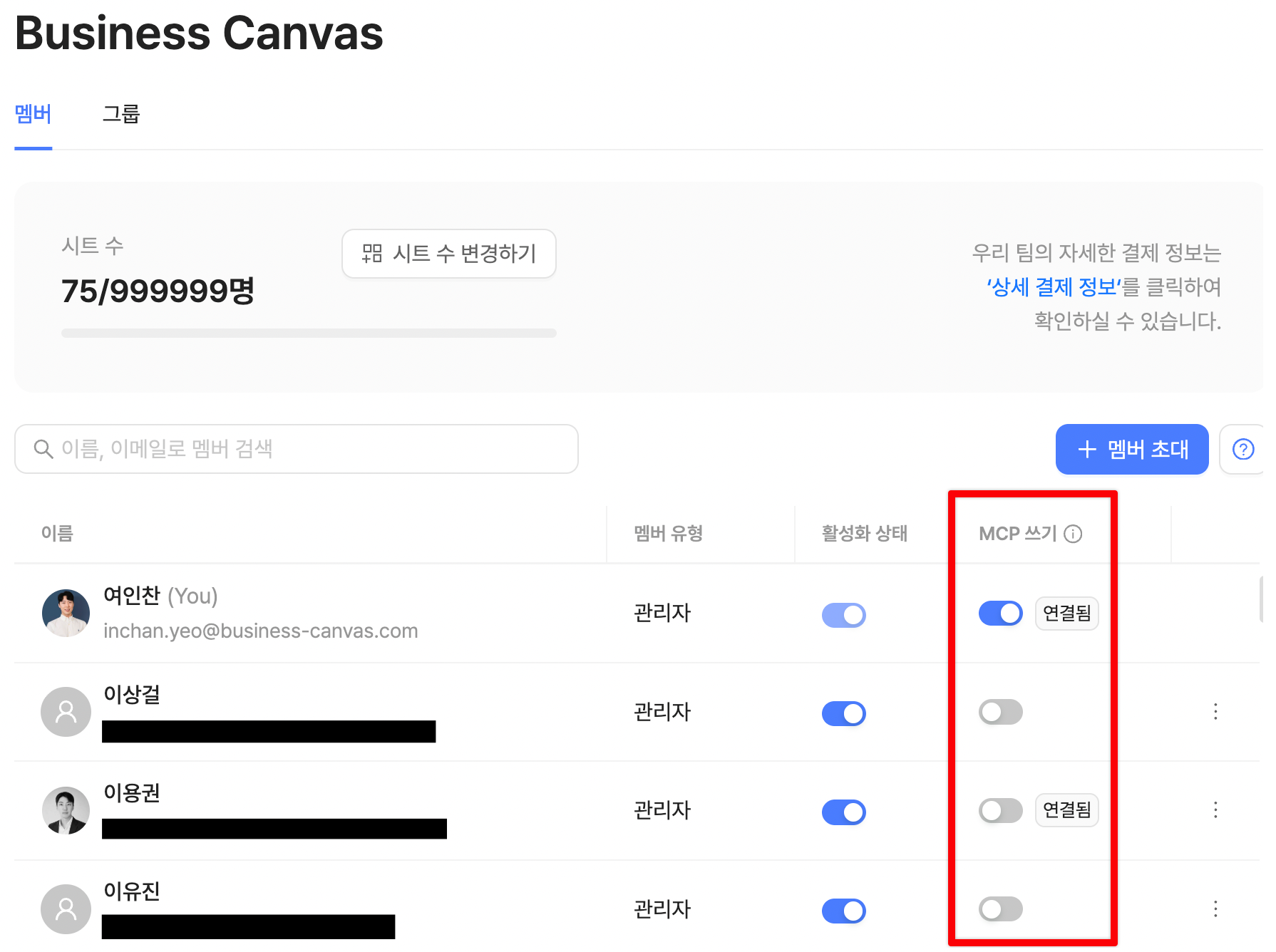Enable MCP 쓰기 for 이상걸
The width and height of the screenshot is (1276, 952).
coord(1000,711)
